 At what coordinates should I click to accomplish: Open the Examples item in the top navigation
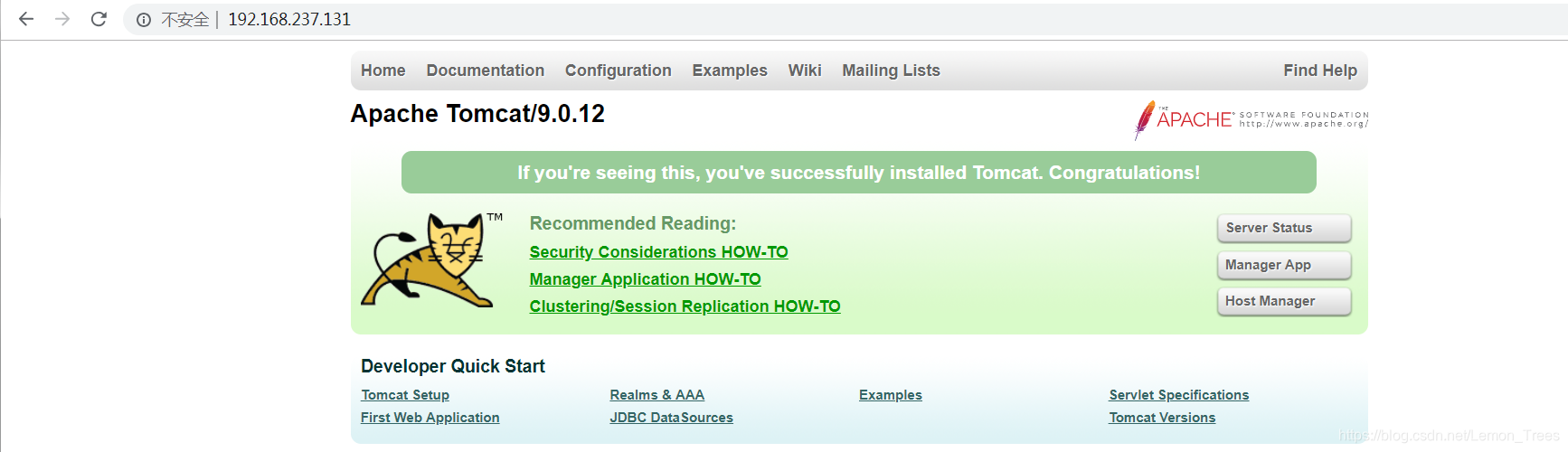730,71
